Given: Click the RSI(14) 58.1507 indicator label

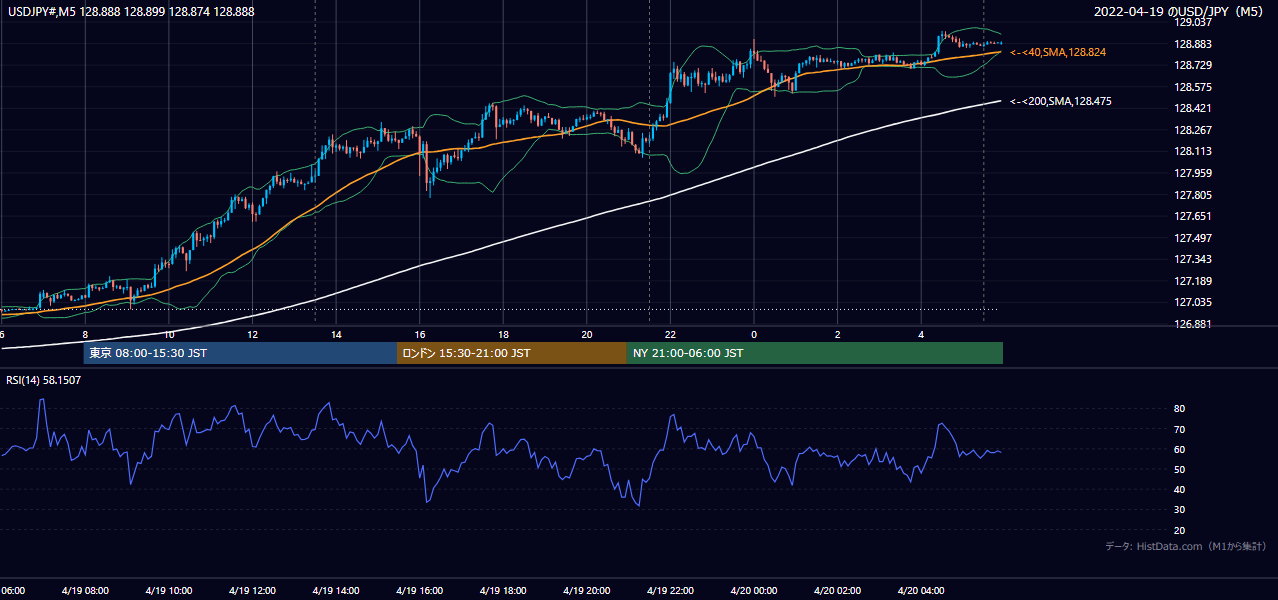Looking at the screenshot, I should coord(44,380).
